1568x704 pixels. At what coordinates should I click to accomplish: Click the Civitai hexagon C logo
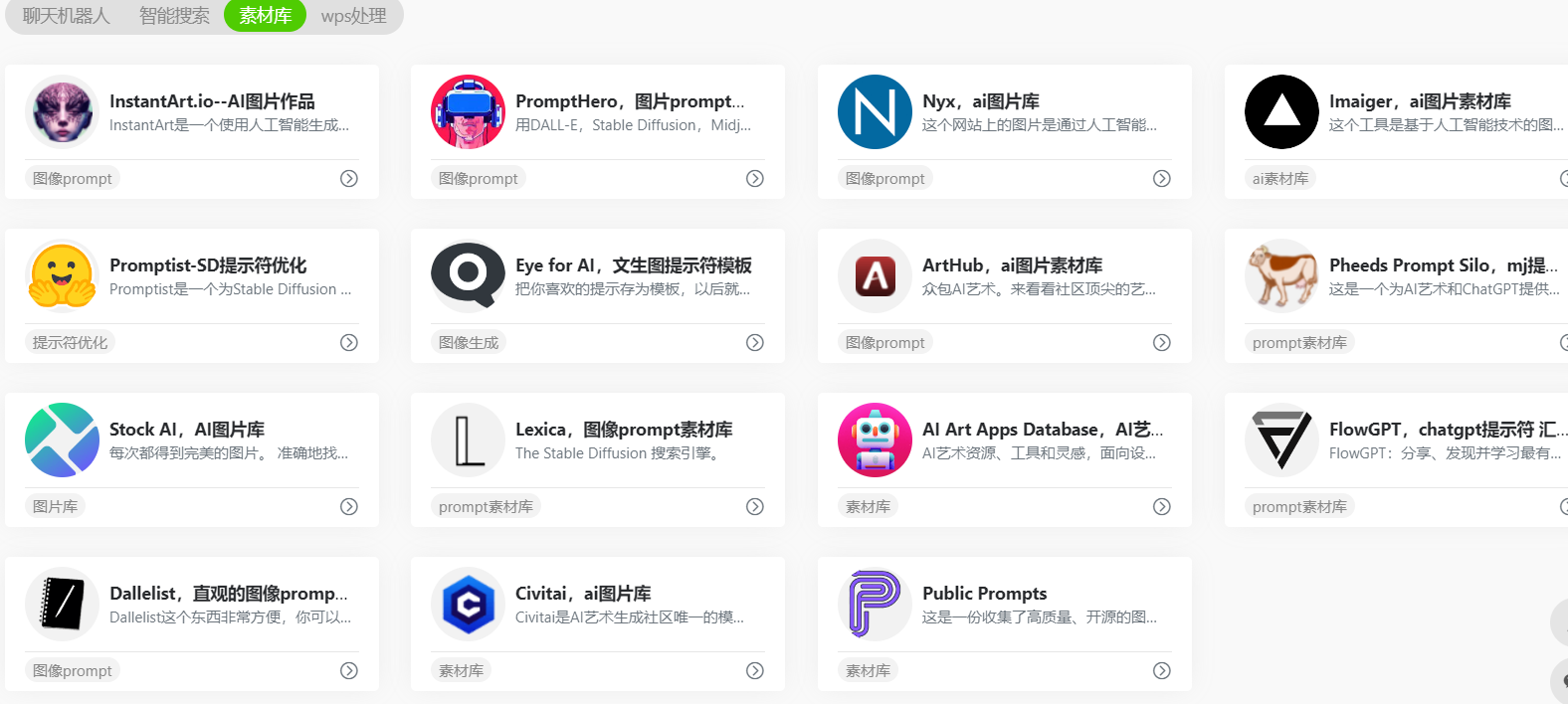[x=468, y=604]
